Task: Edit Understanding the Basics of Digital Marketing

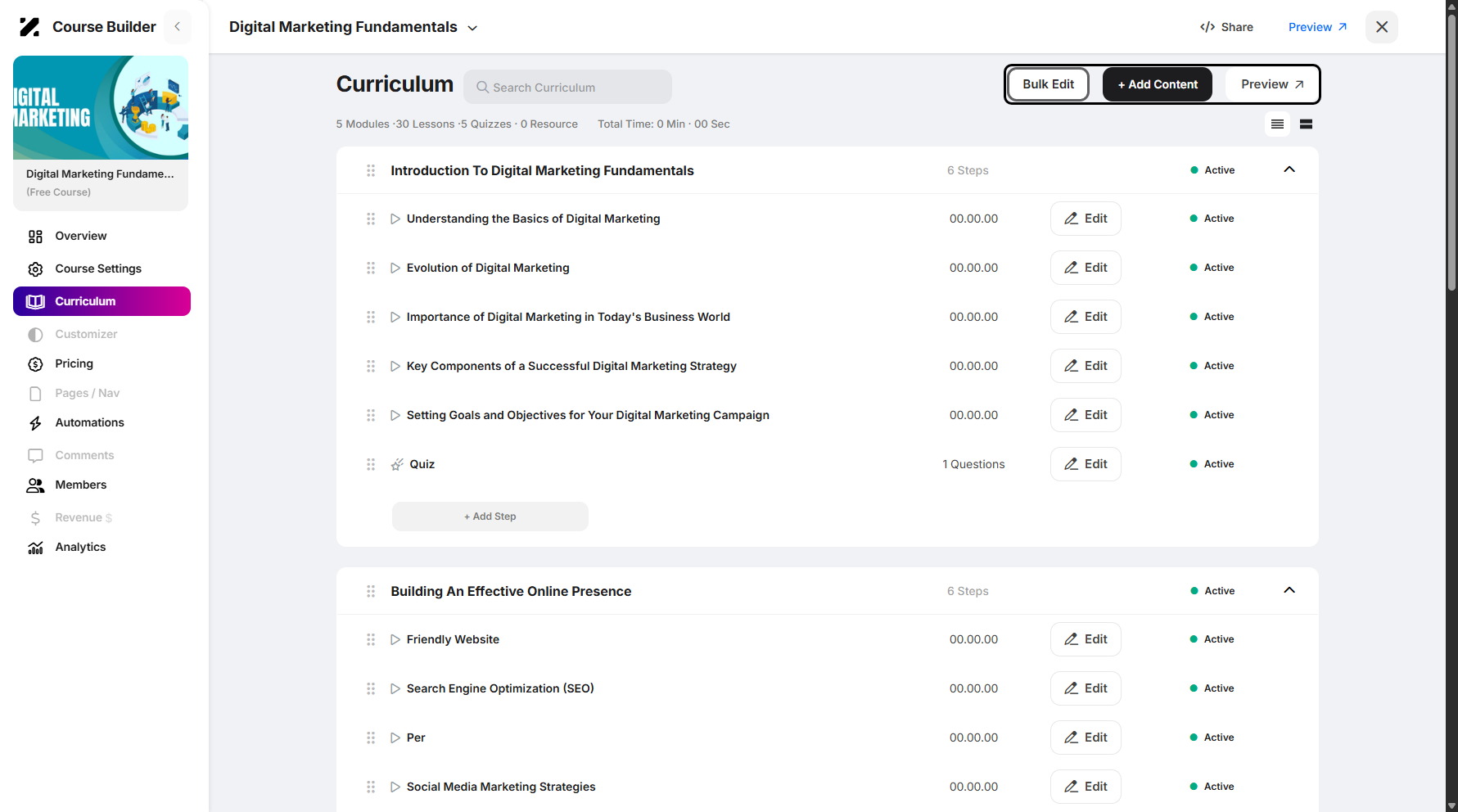Action: coord(1086,219)
